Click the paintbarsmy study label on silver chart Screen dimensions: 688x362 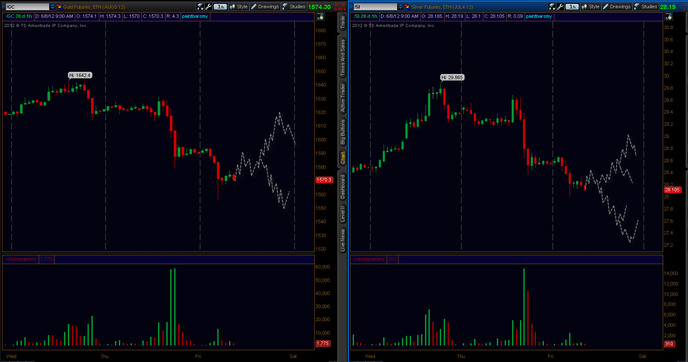tap(539, 16)
